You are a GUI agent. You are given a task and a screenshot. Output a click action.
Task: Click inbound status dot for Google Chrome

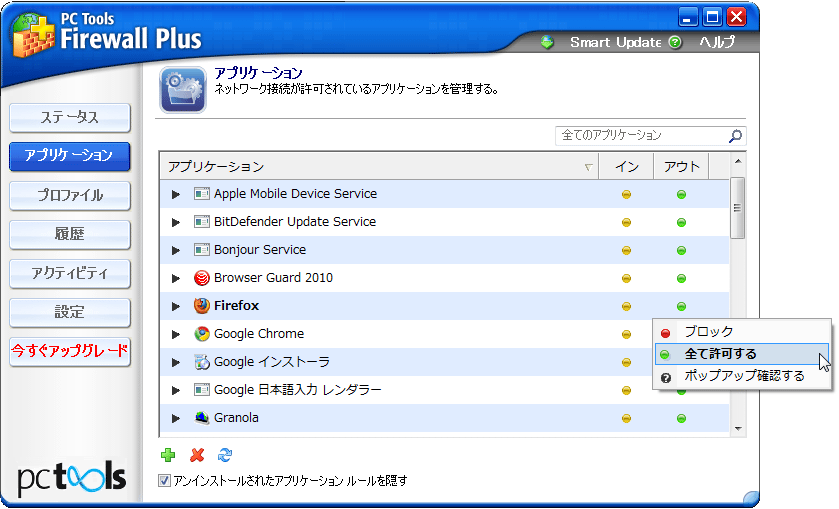point(626,335)
